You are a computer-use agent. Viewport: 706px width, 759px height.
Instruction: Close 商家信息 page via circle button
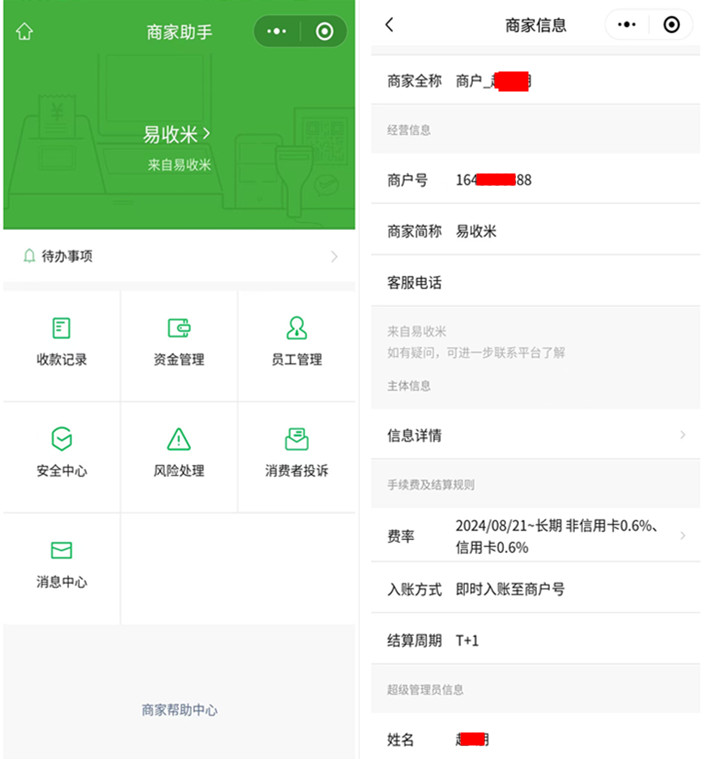click(x=672, y=25)
